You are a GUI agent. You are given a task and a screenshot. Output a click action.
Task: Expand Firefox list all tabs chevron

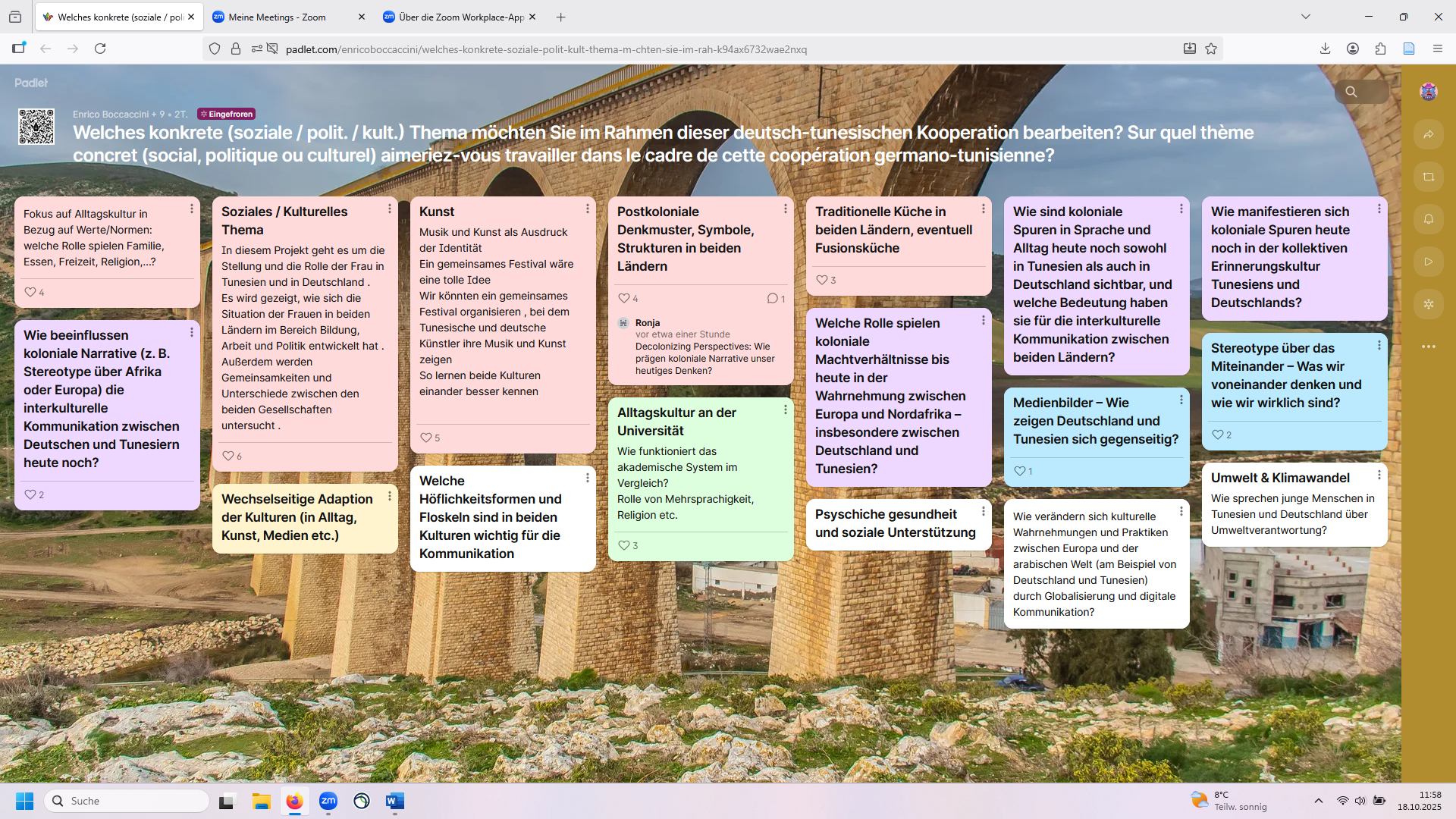(1305, 17)
